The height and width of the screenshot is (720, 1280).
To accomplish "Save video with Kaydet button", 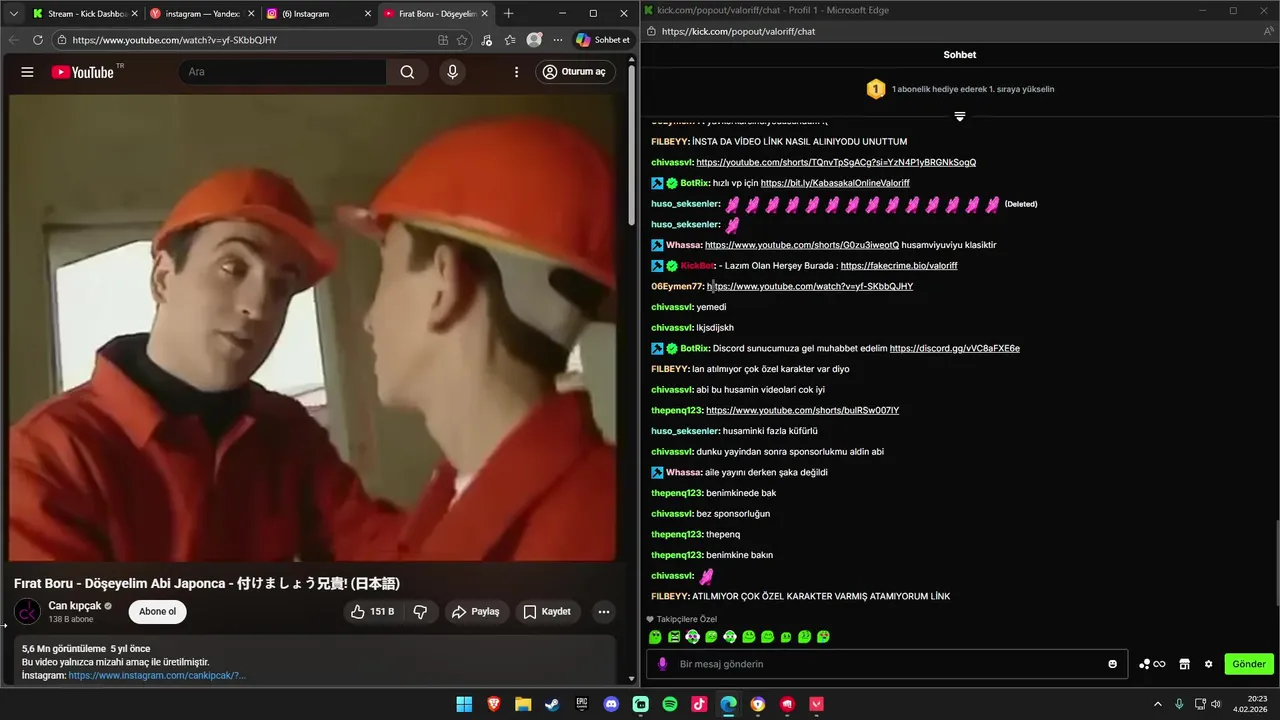I will coord(547,611).
